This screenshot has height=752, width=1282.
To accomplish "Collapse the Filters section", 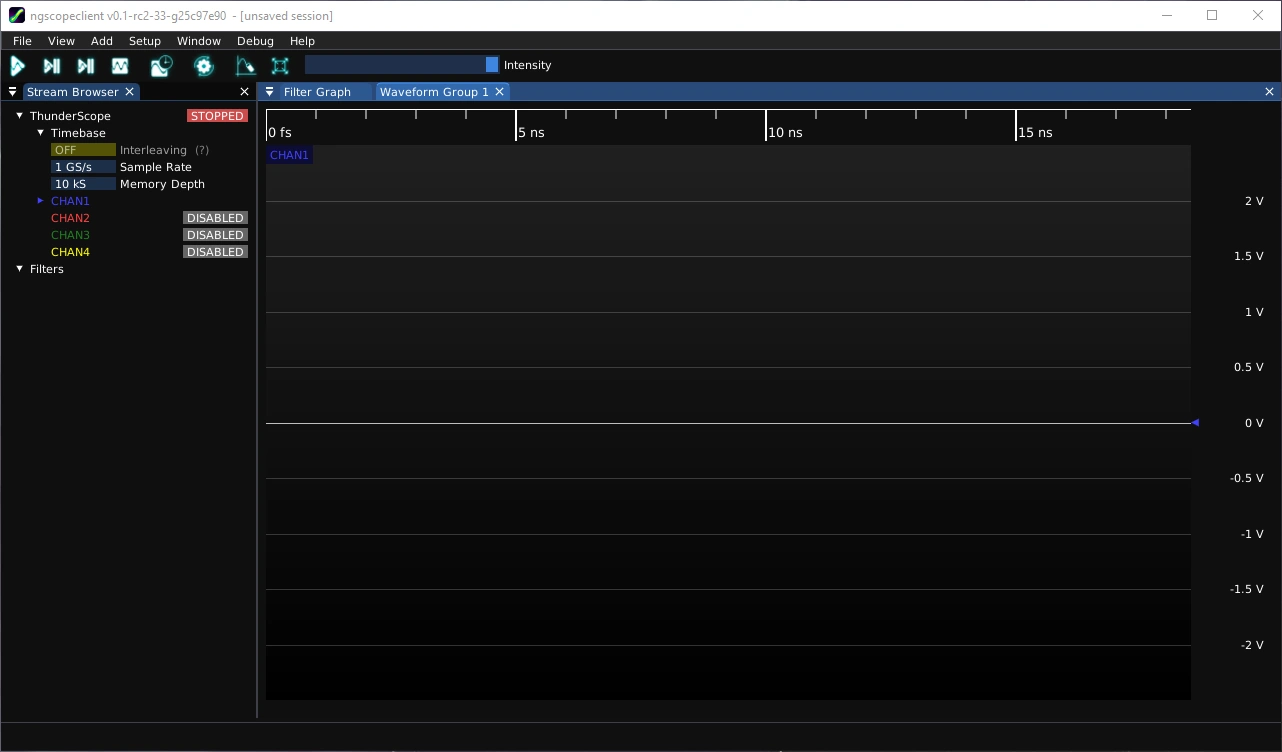I will [18, 268].
